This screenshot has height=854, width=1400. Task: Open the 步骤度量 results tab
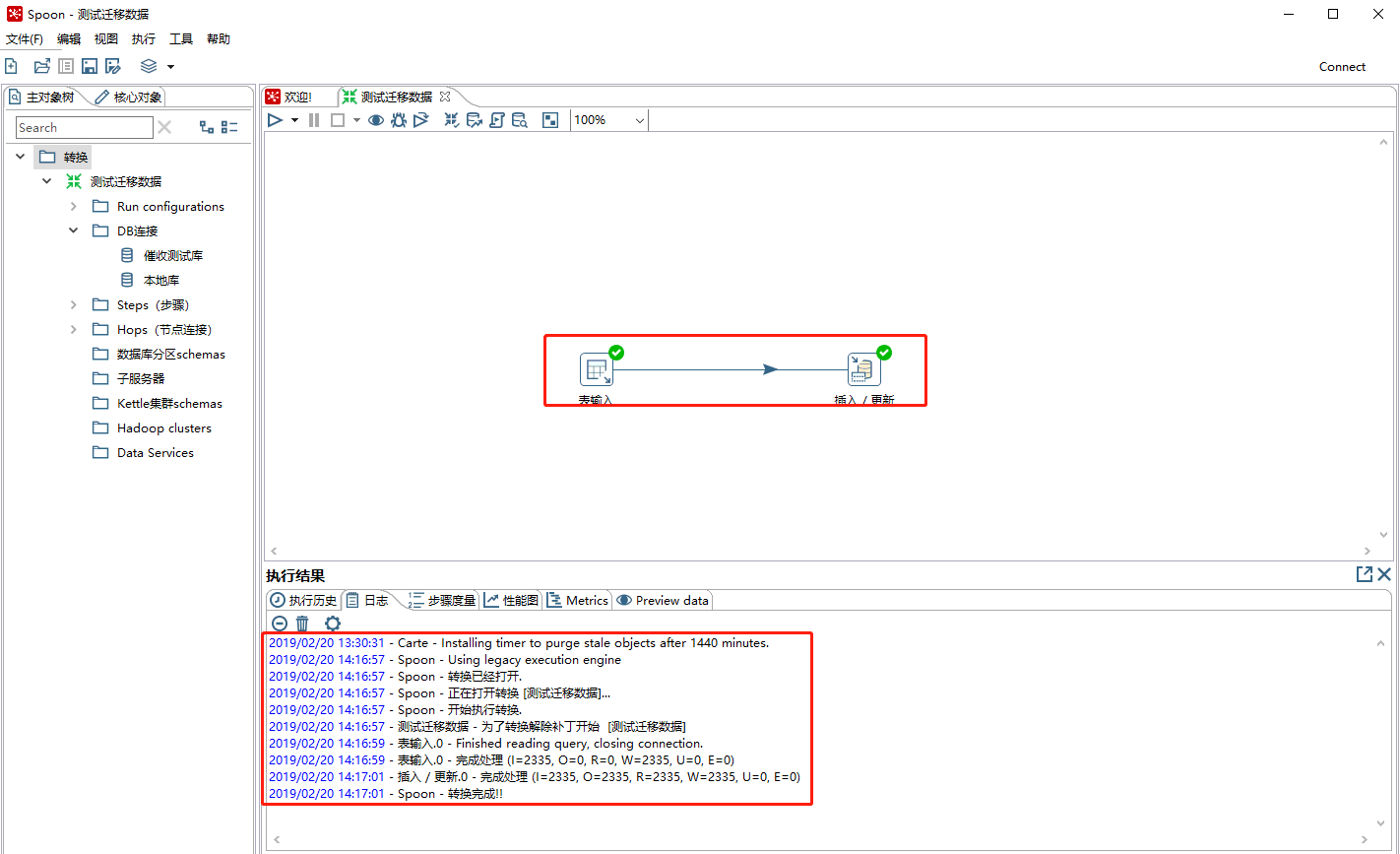[442, 600]
